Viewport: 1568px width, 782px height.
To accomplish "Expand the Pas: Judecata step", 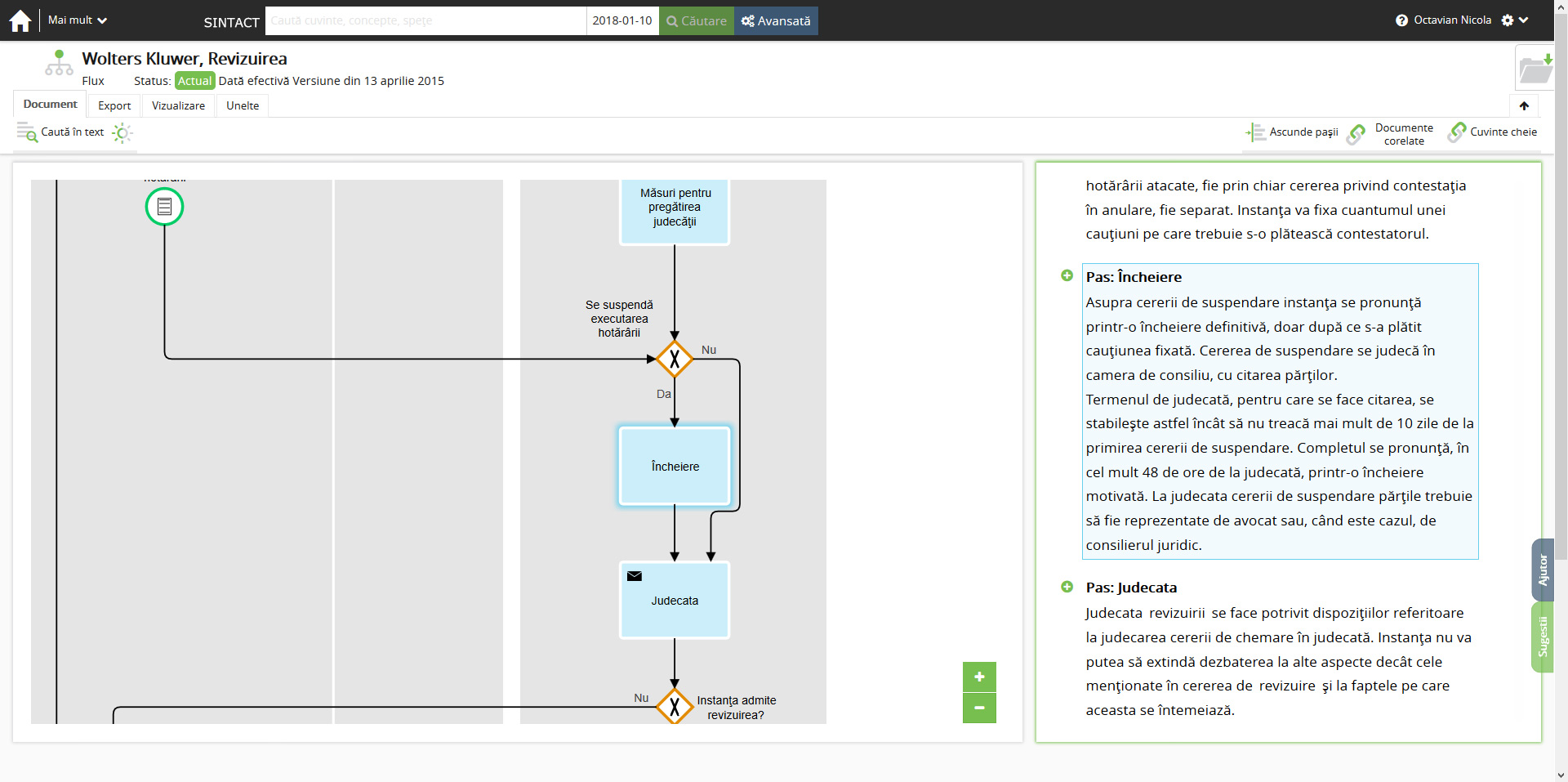I will coord(1067,587).
